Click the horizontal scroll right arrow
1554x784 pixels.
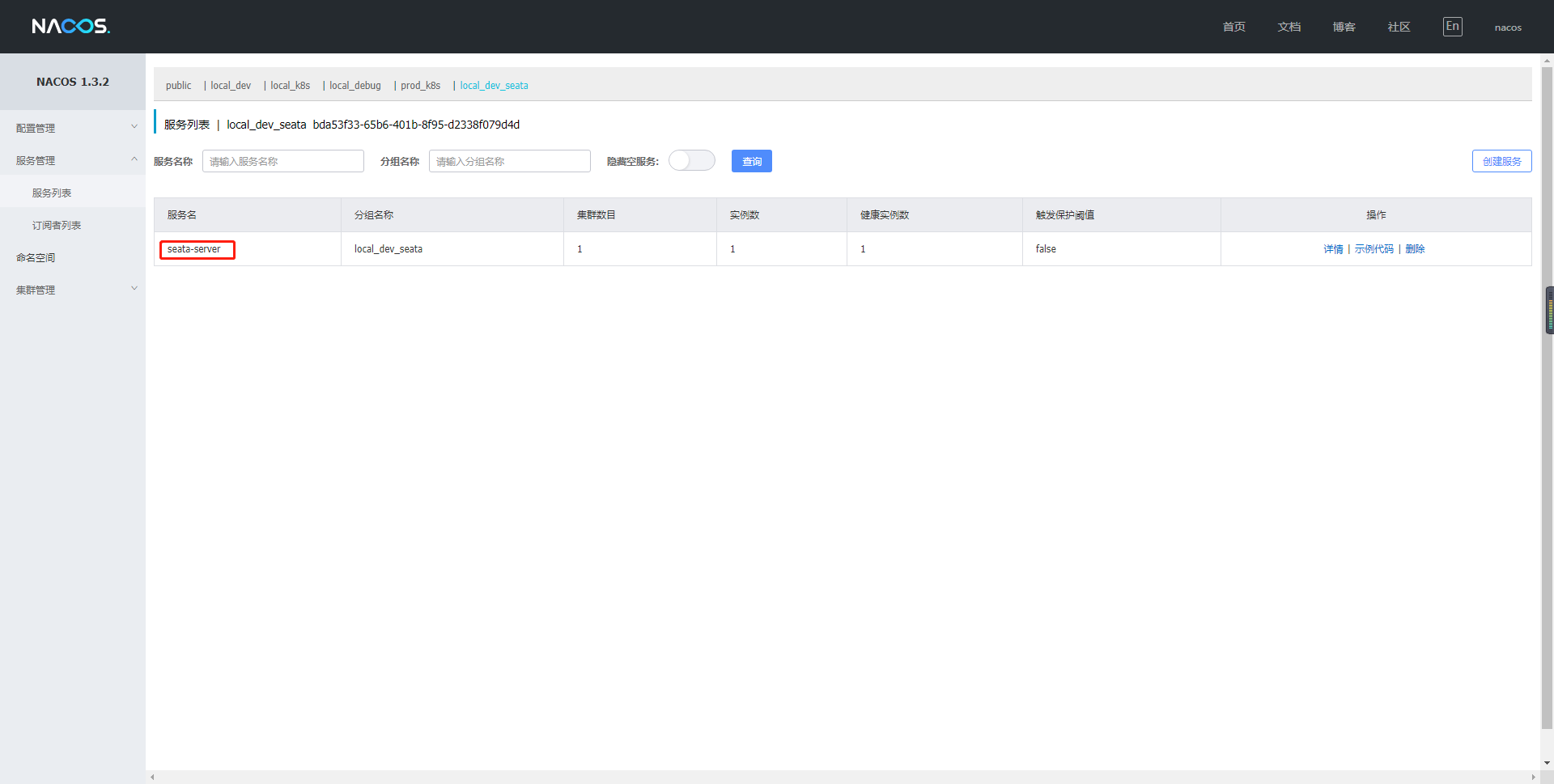pyautogui.click(x=1534, y=778)
